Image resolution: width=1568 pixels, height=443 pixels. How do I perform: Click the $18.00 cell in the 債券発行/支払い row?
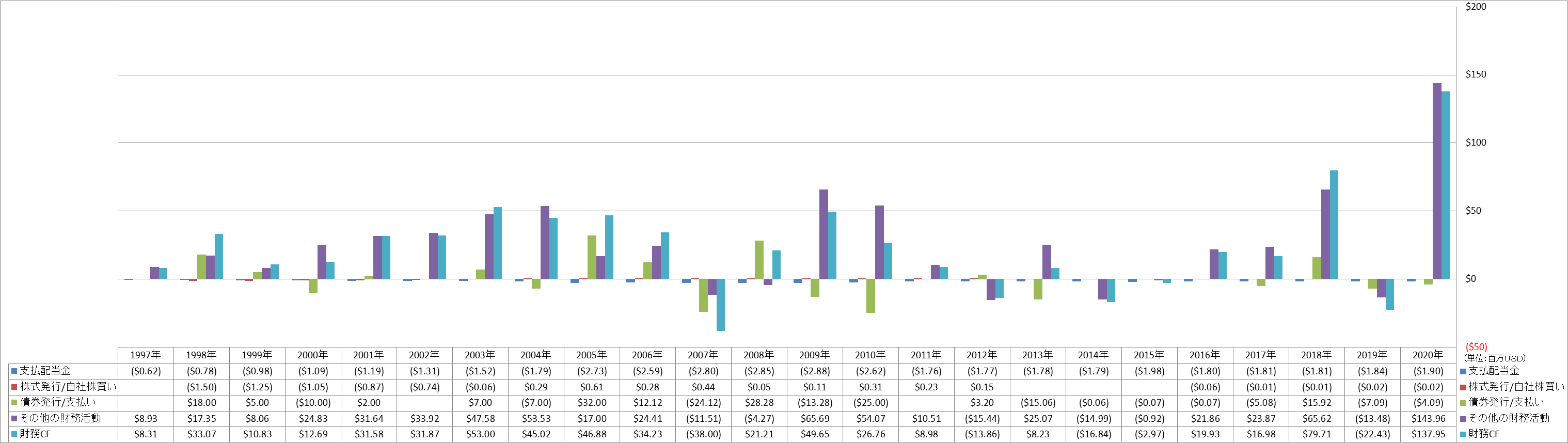[201, 403]
